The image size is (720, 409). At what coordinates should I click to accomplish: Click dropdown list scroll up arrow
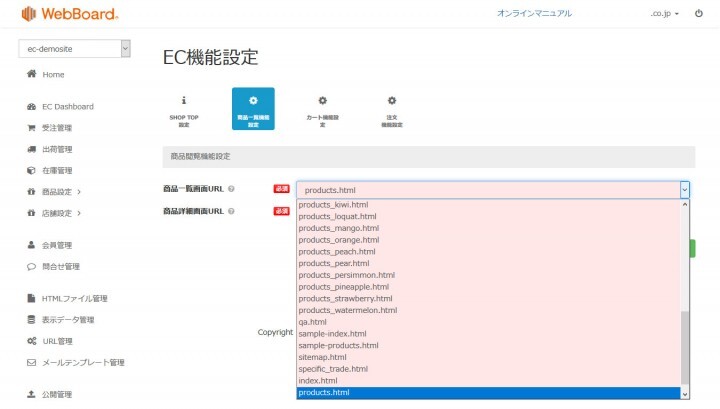pos(685,204)
